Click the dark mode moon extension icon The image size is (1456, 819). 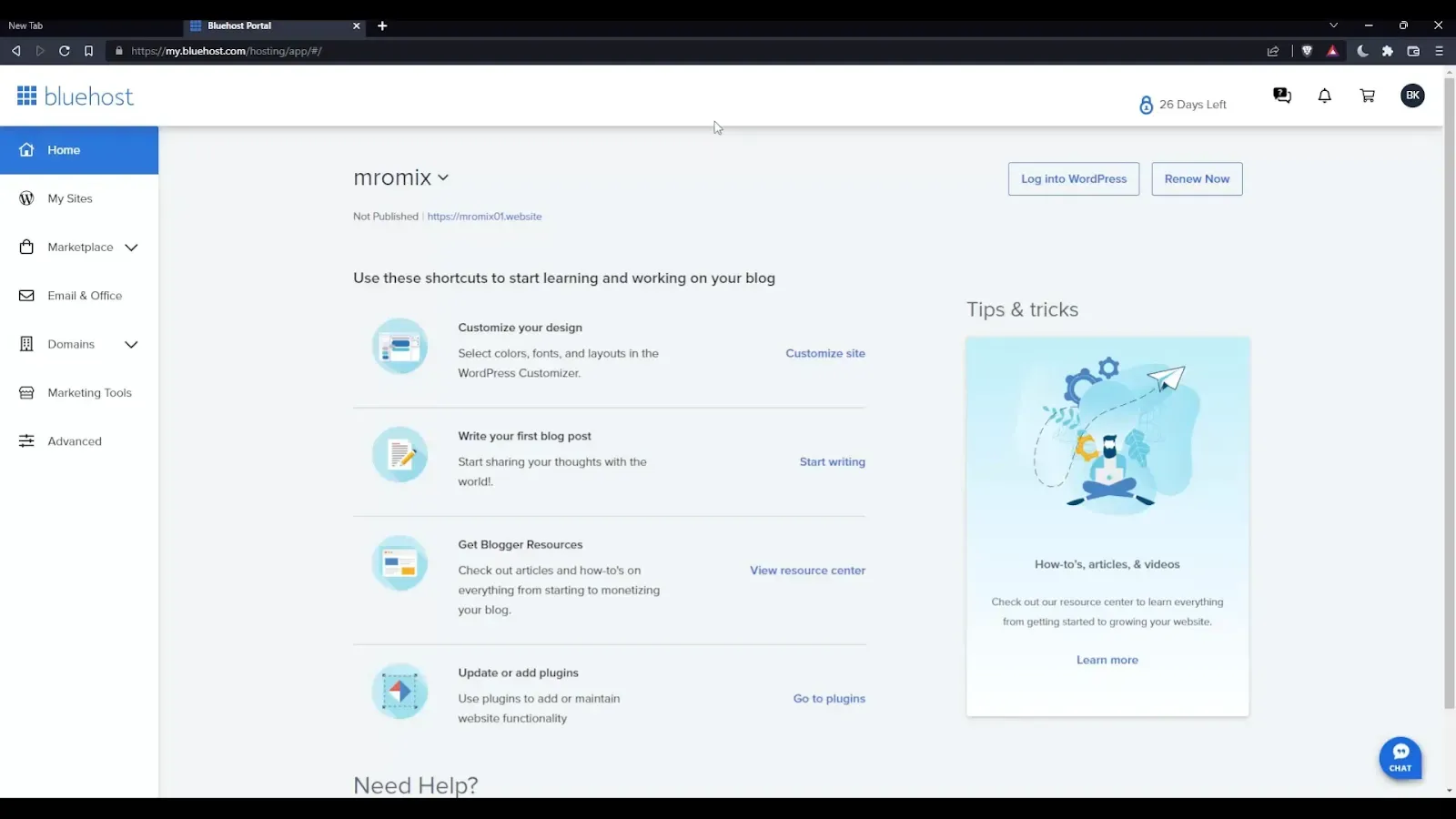click(1362, 51)
